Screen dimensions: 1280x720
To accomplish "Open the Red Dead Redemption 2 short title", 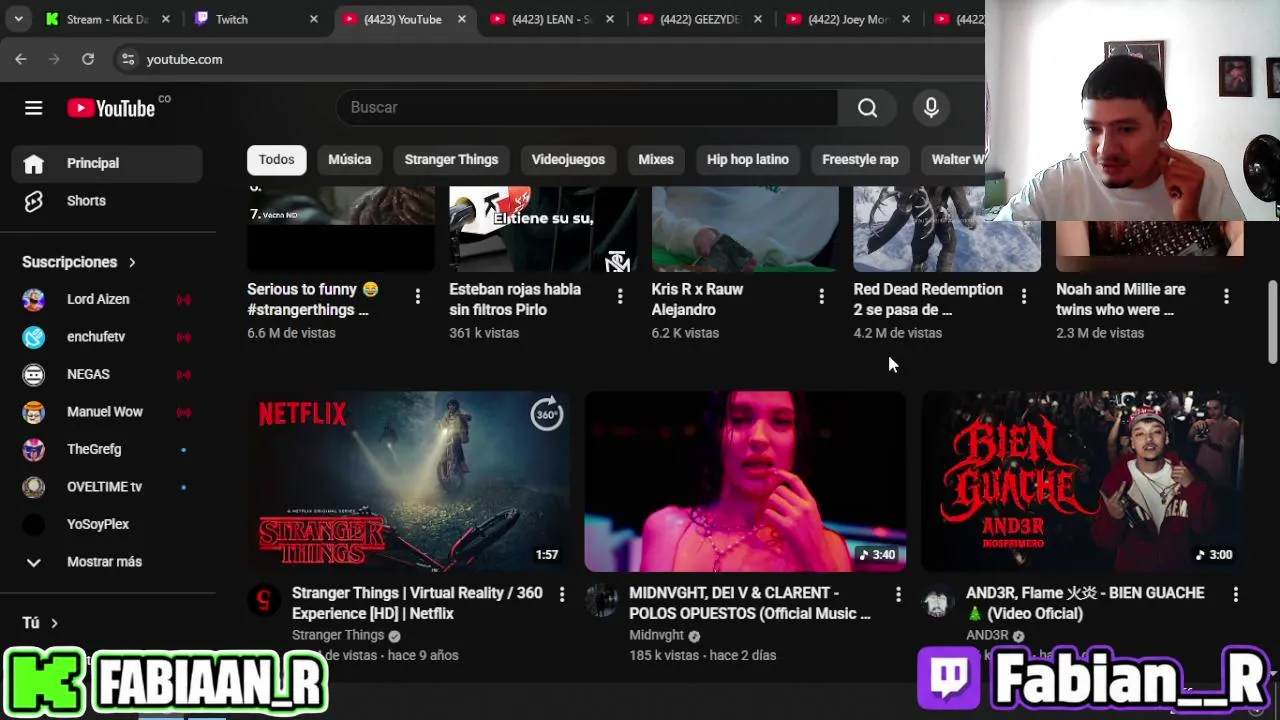I will [x=928, y=299].
